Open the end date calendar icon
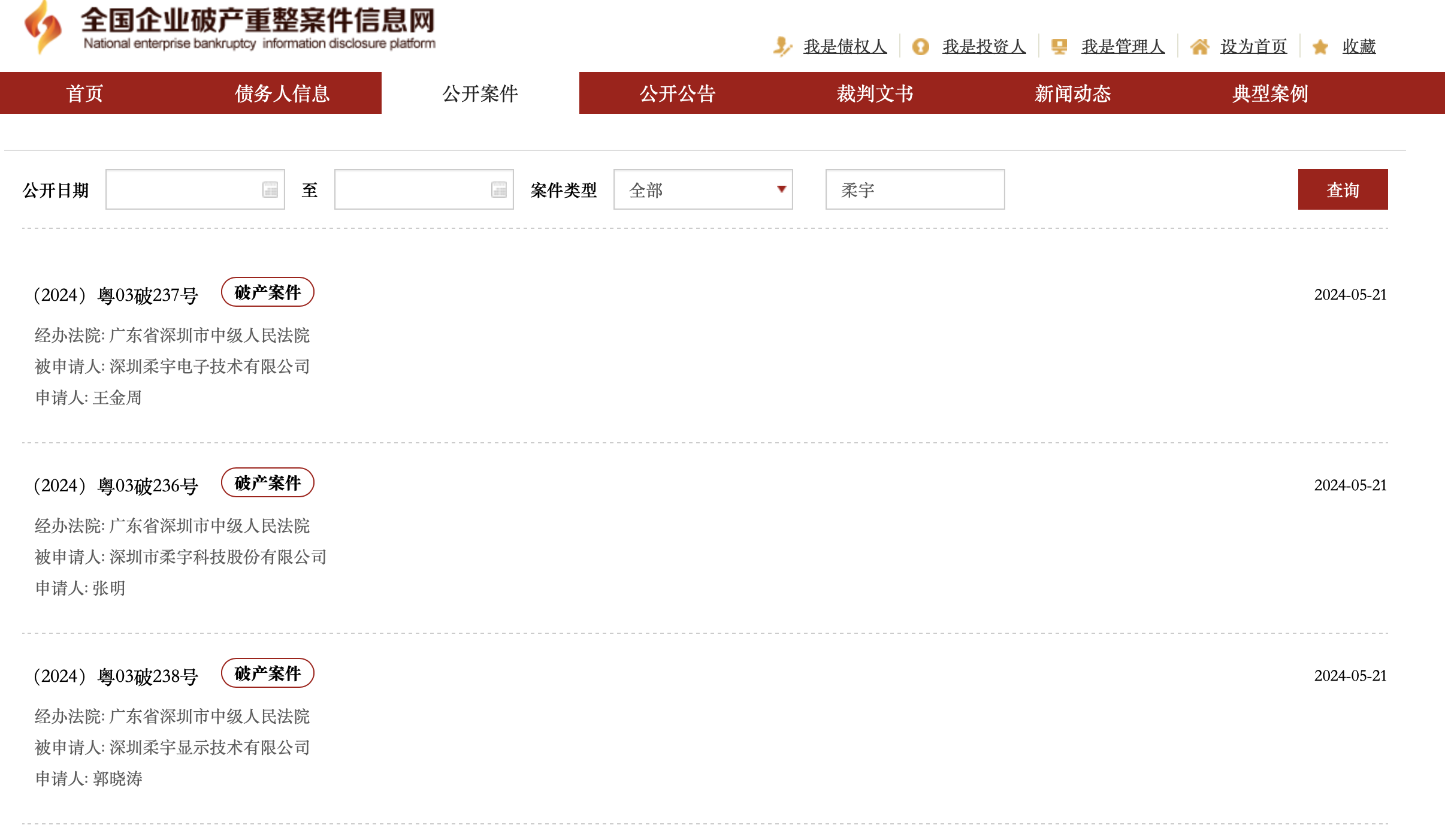This screenshot has height=840, width=1445. pos(499,190)
